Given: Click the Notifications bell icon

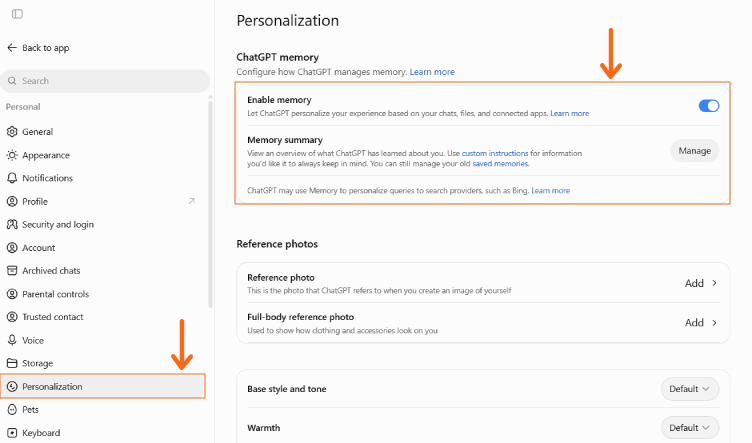Looking at the screenshot, I should click(x=12, y=178).
